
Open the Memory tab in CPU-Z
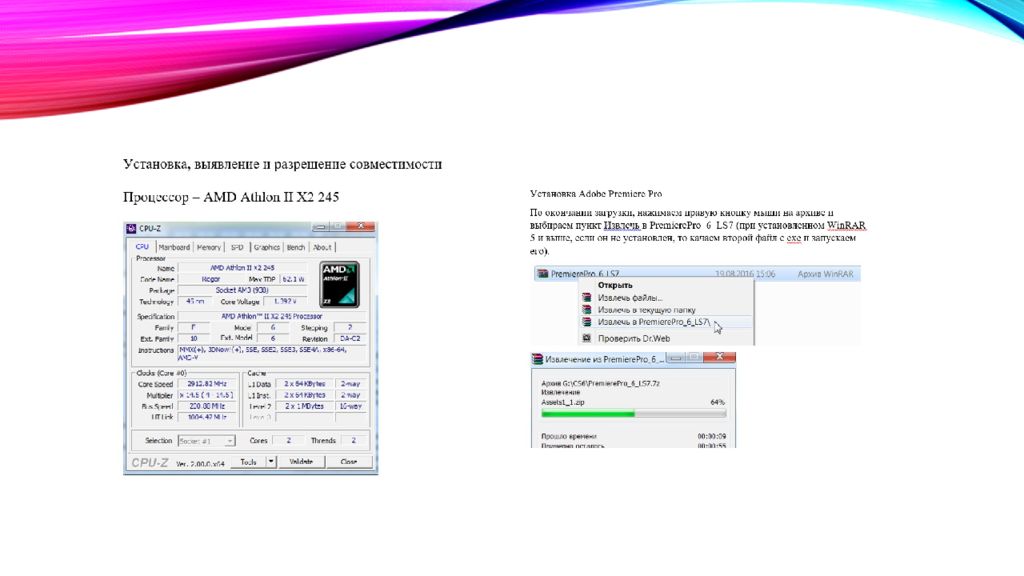[209, 247]
